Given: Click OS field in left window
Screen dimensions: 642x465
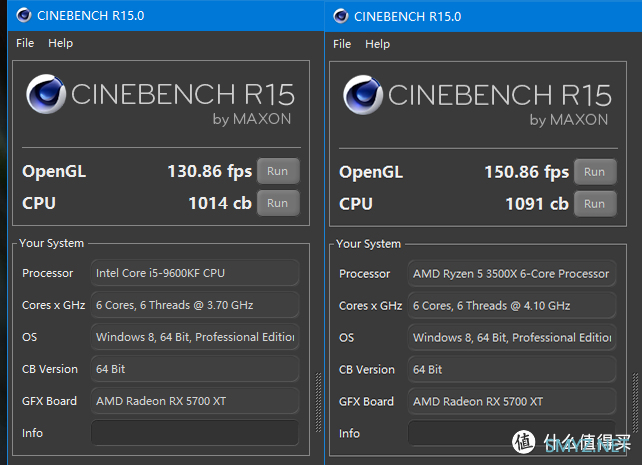Looking at the screenshot, I should (195, 337).
